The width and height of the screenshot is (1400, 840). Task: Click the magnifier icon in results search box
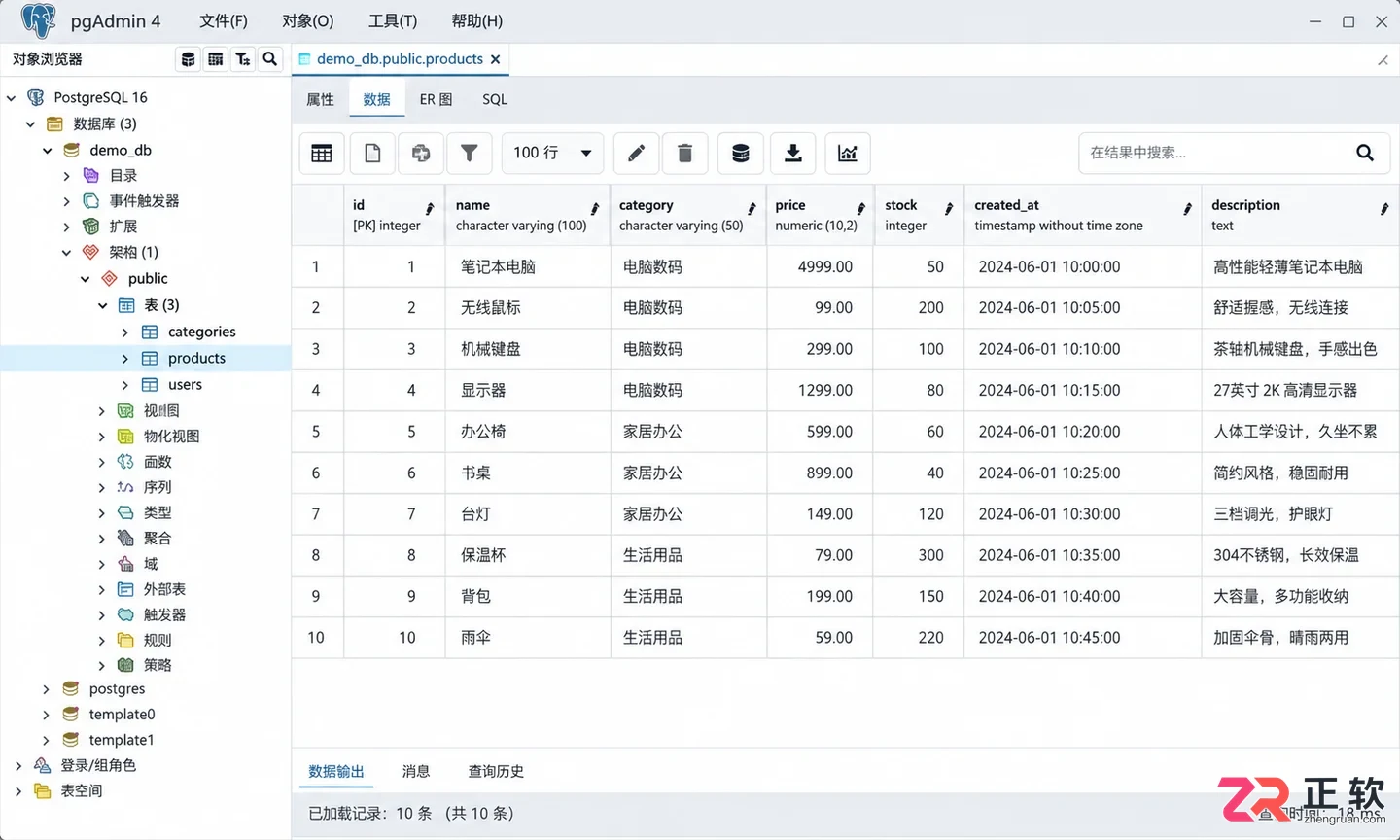[1365, 153]
